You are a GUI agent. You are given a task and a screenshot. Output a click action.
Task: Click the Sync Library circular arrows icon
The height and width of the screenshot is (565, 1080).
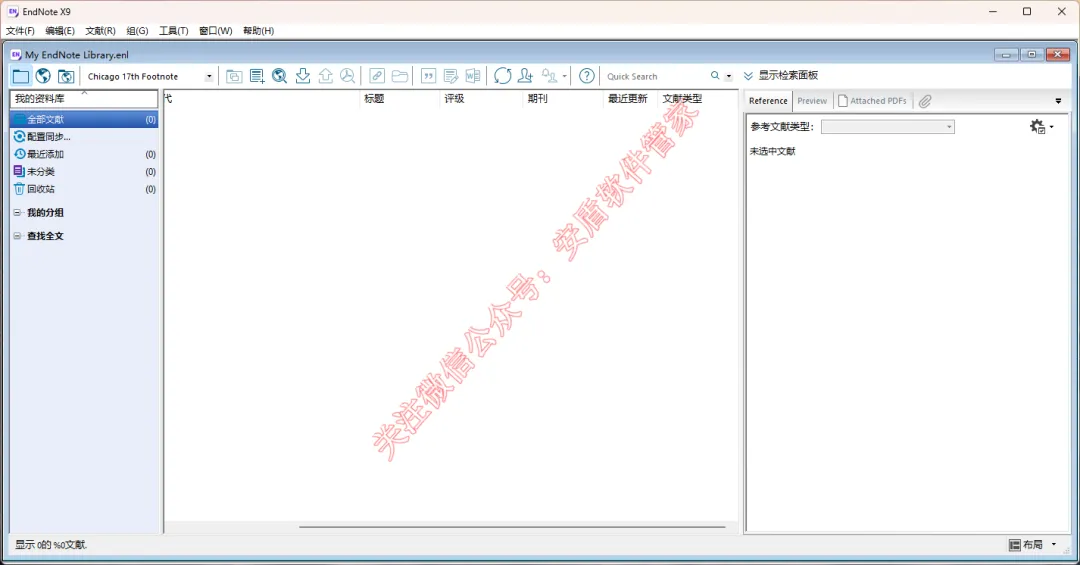click(503, 76)
